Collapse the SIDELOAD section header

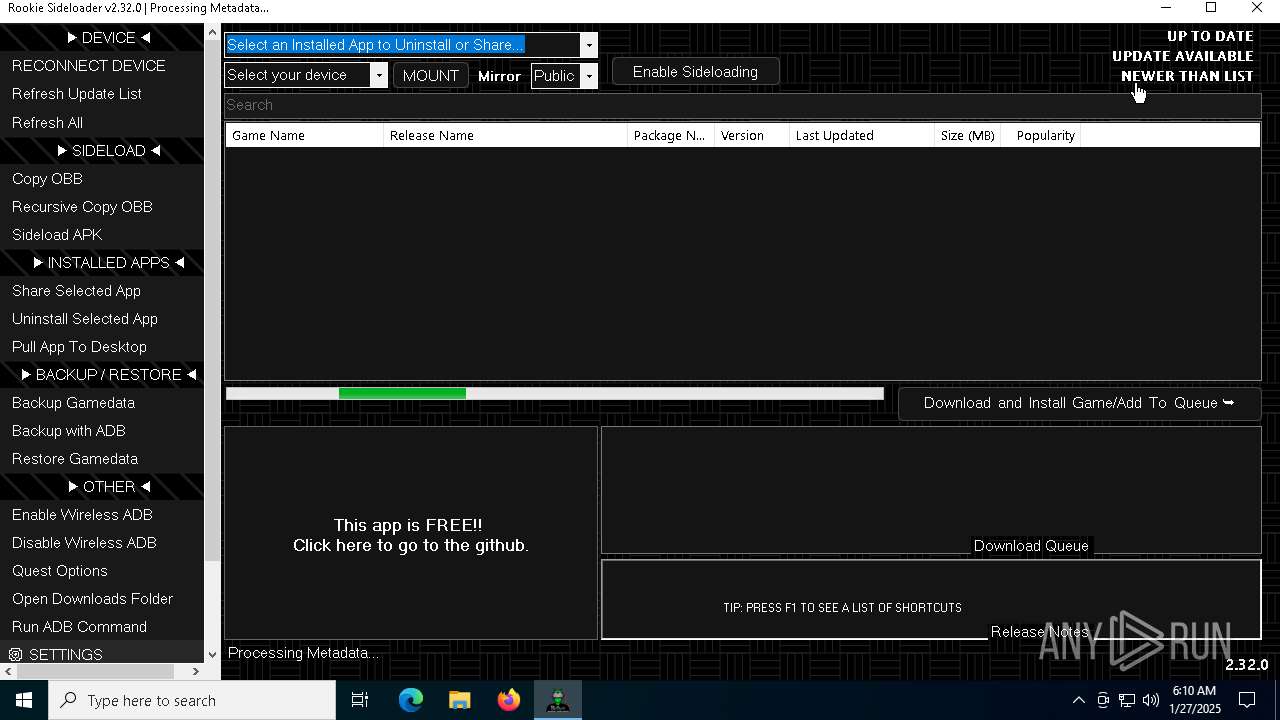coord(108,150)
